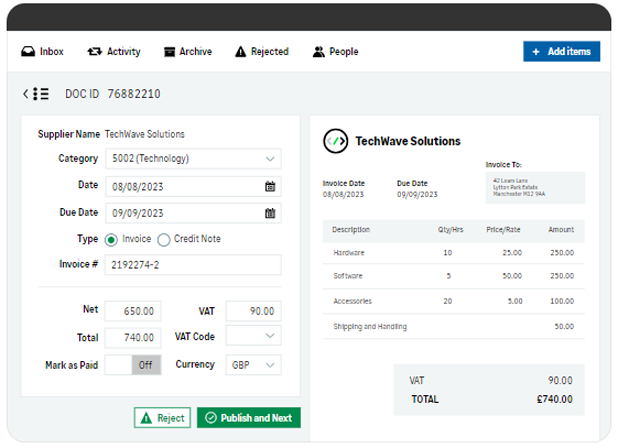Toggle the Mark as Paid switch

tap(133, 365)
